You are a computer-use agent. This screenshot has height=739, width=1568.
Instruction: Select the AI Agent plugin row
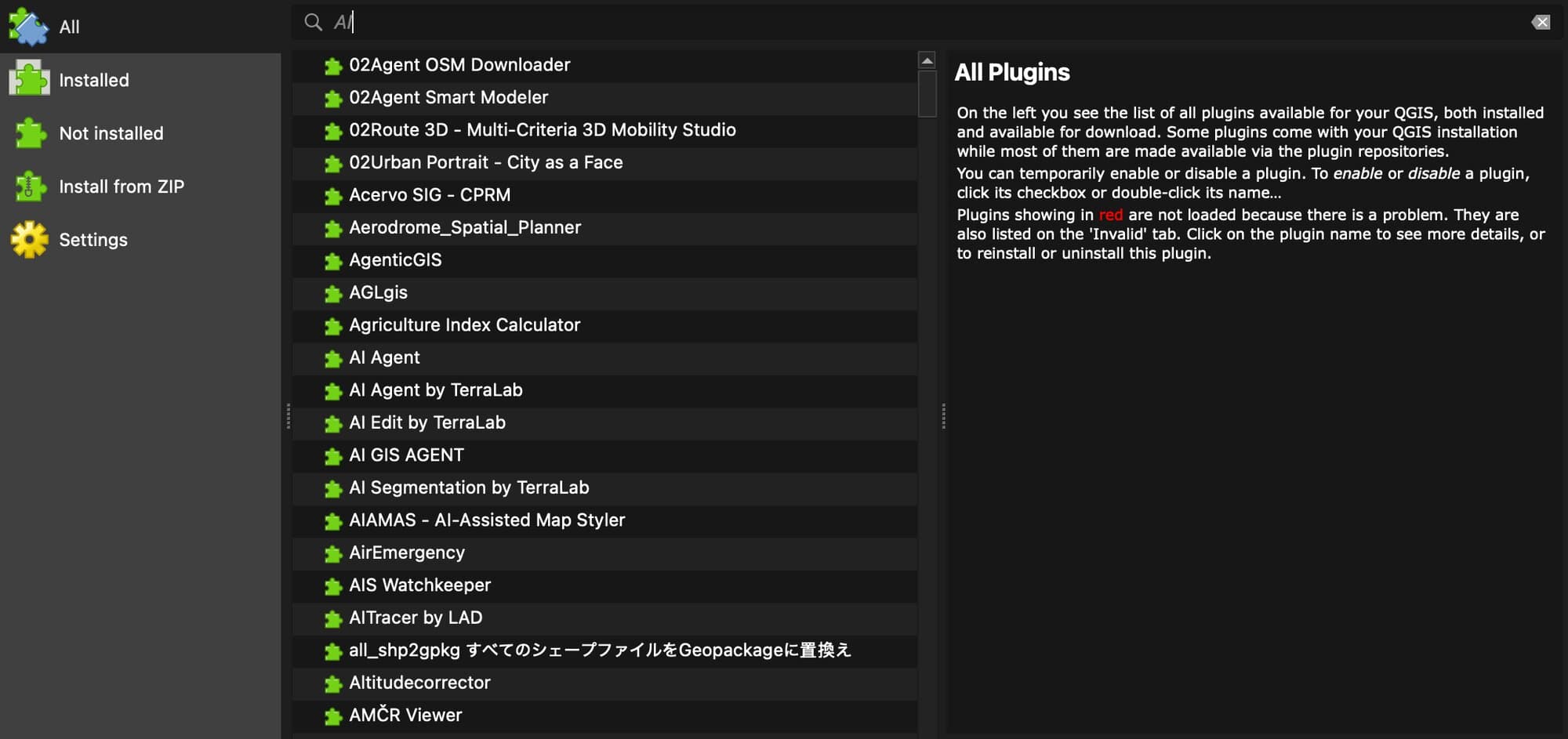coord(604,358)
